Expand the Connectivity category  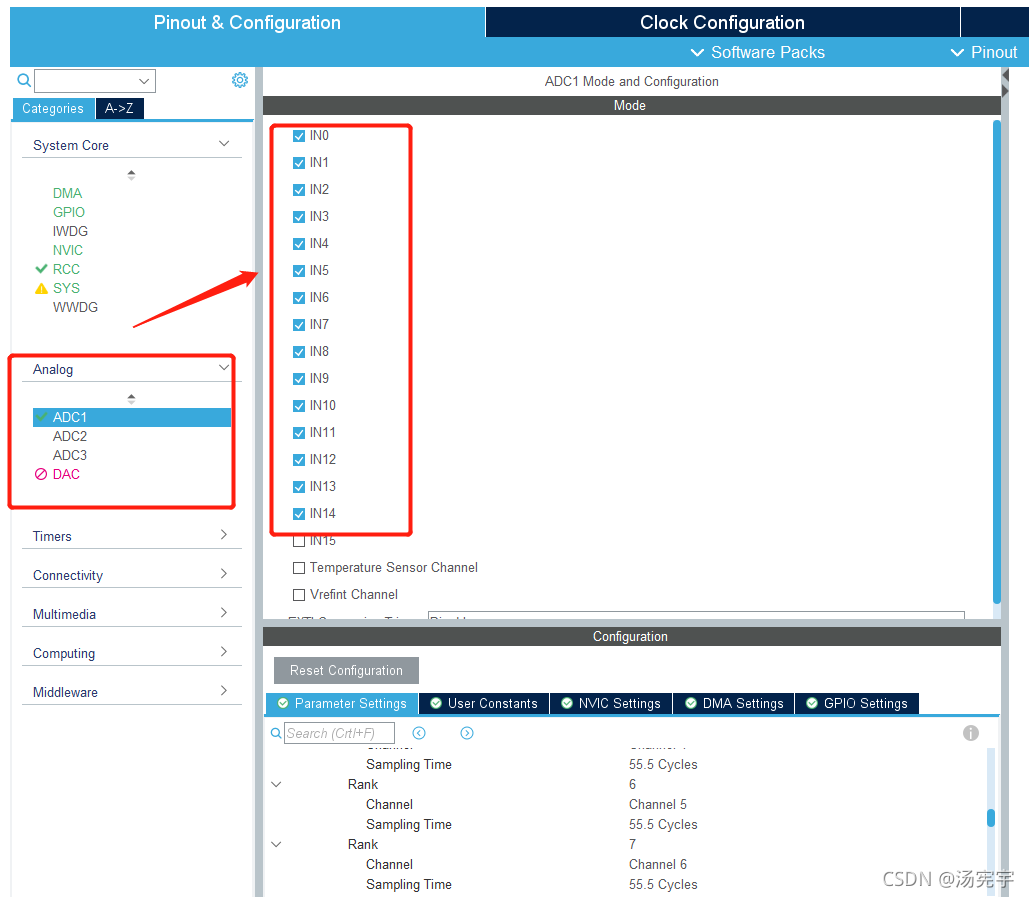click(224, 574)
